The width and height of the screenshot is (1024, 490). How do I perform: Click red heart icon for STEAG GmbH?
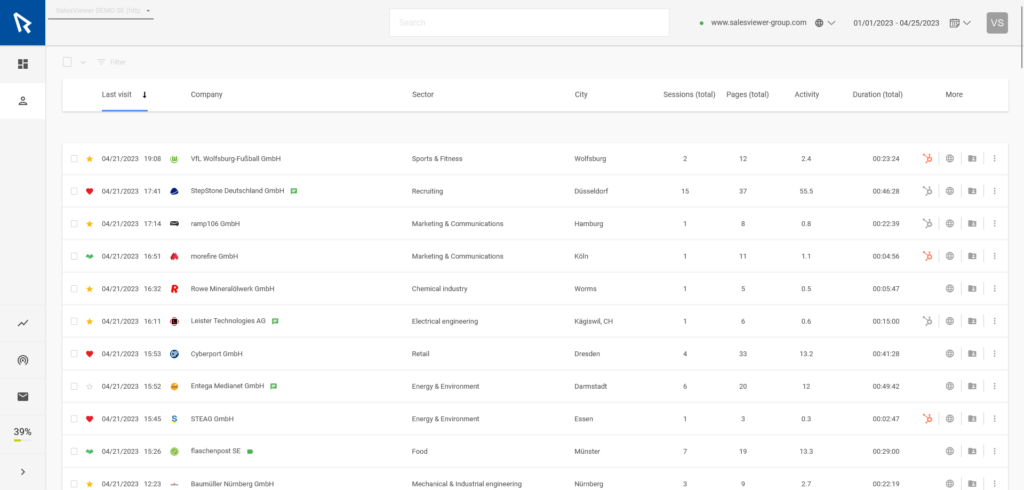(89, 419)
